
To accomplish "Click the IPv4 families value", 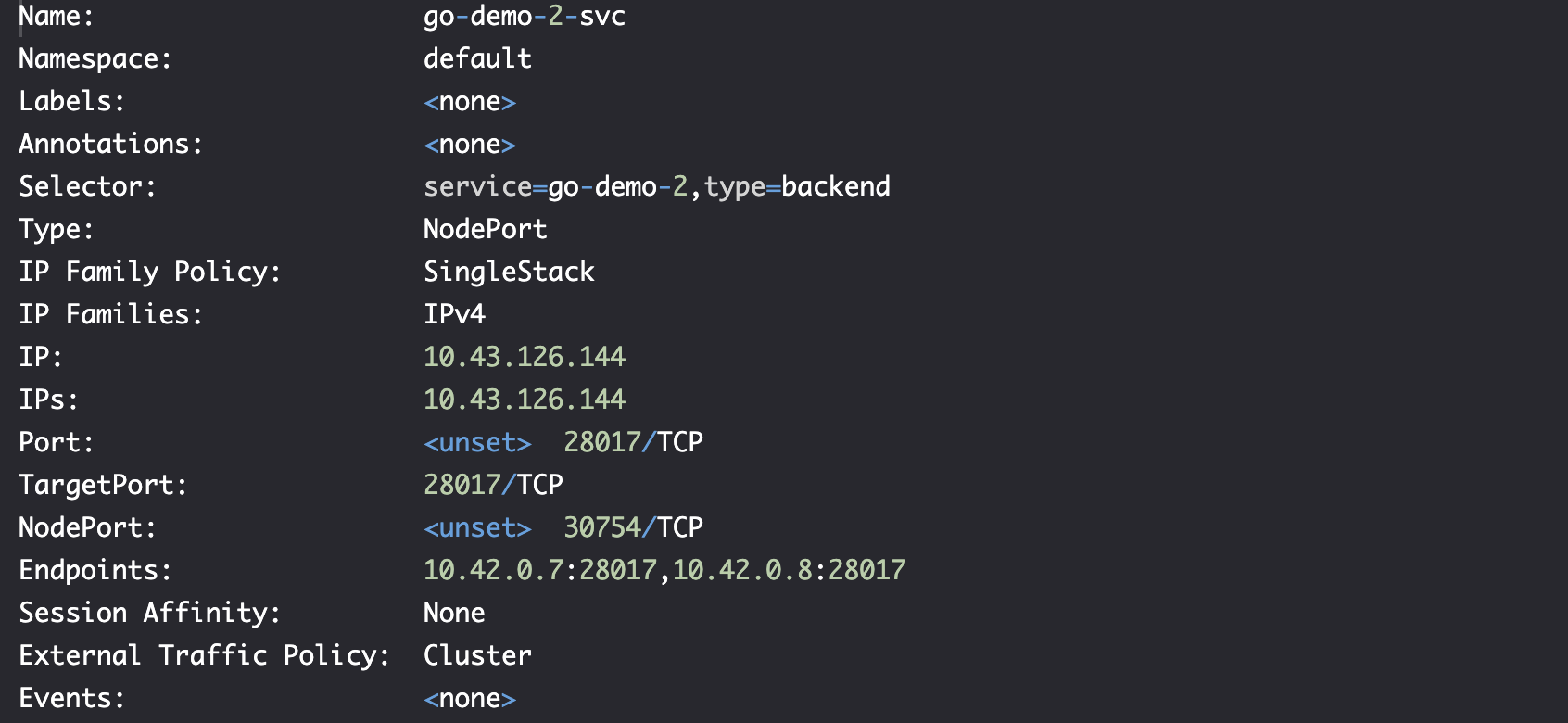I will click(454, 314).
